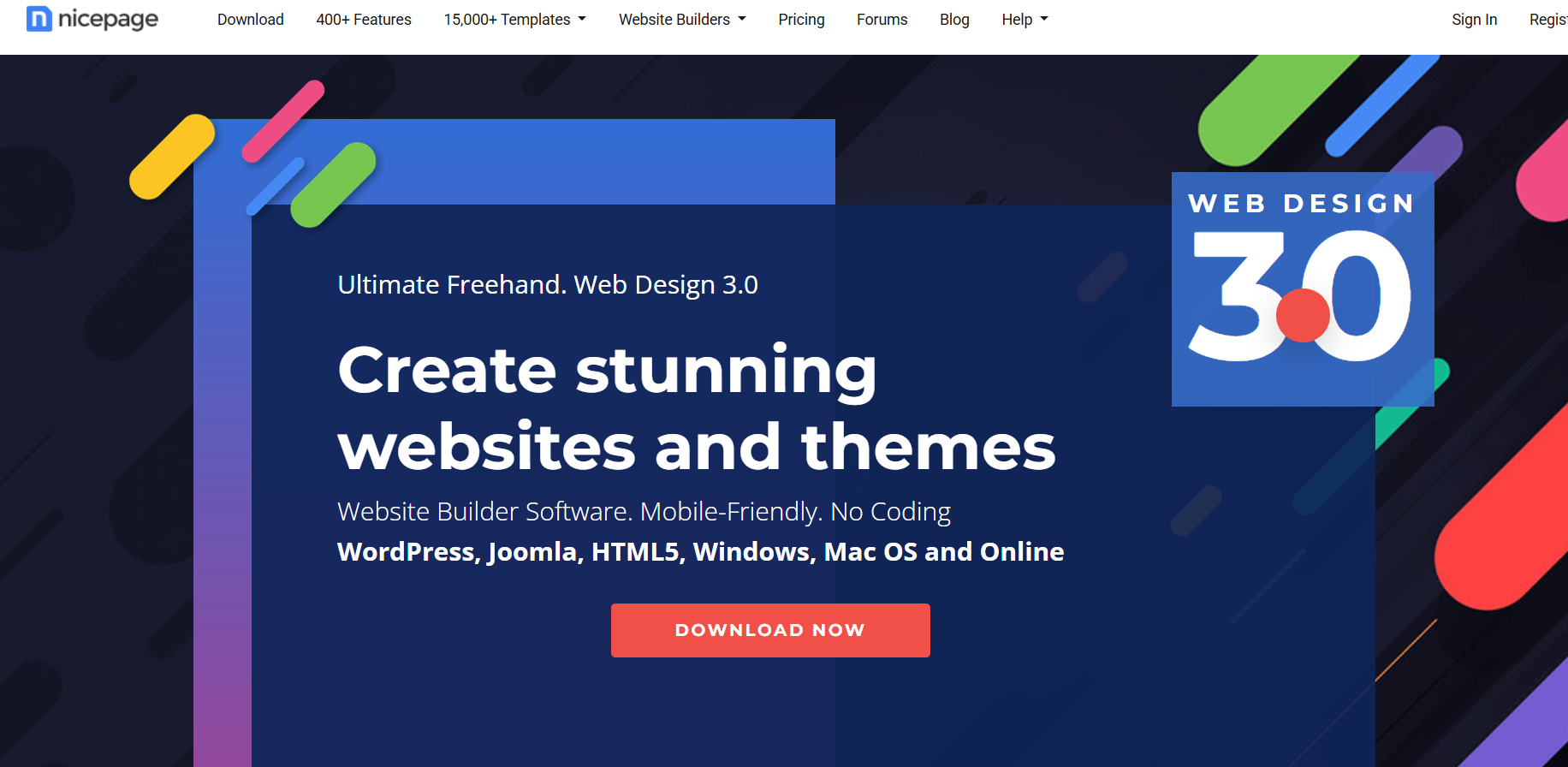Visit the Forums link

[882, 20]
